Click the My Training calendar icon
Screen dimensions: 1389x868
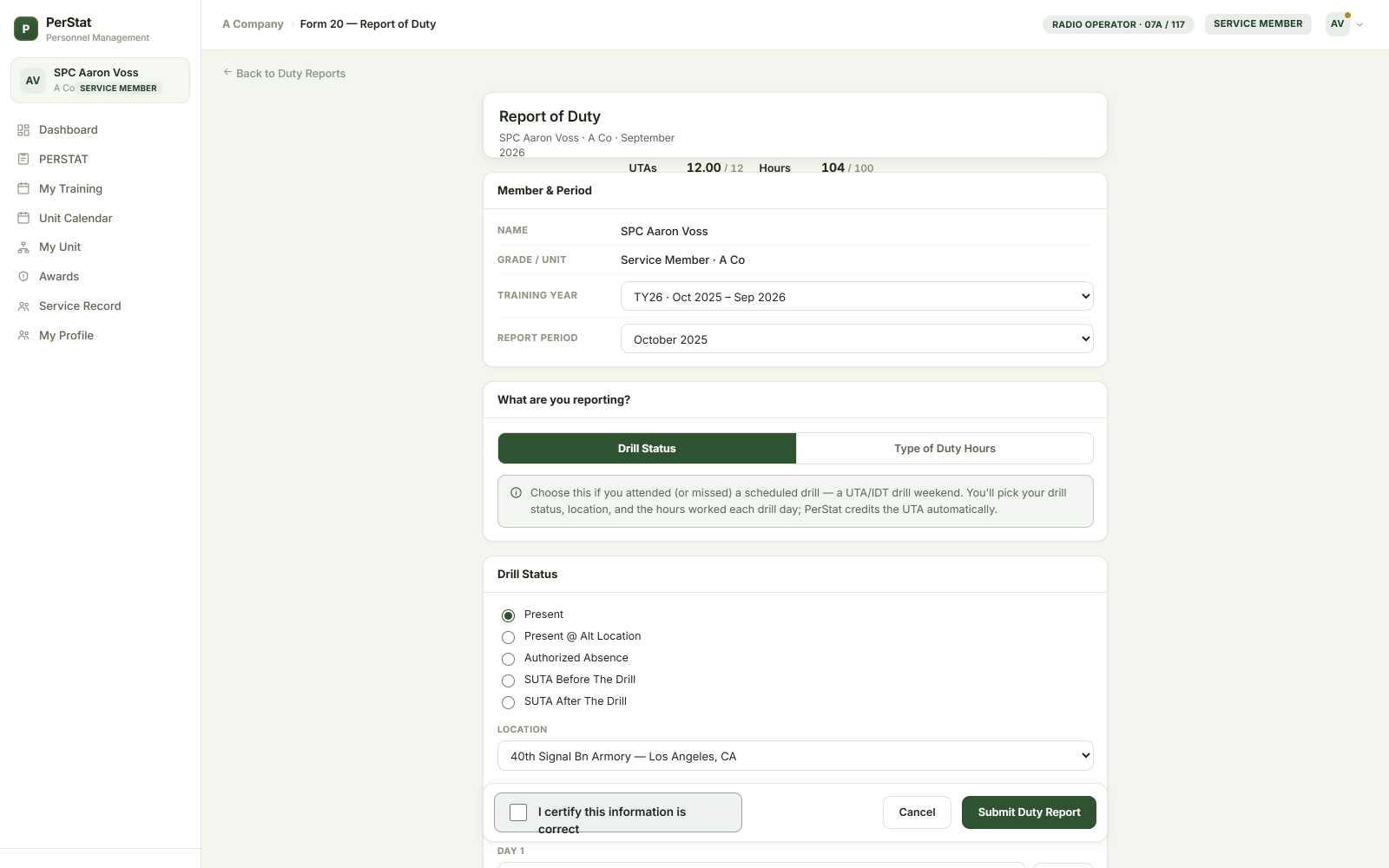[23, 188]
